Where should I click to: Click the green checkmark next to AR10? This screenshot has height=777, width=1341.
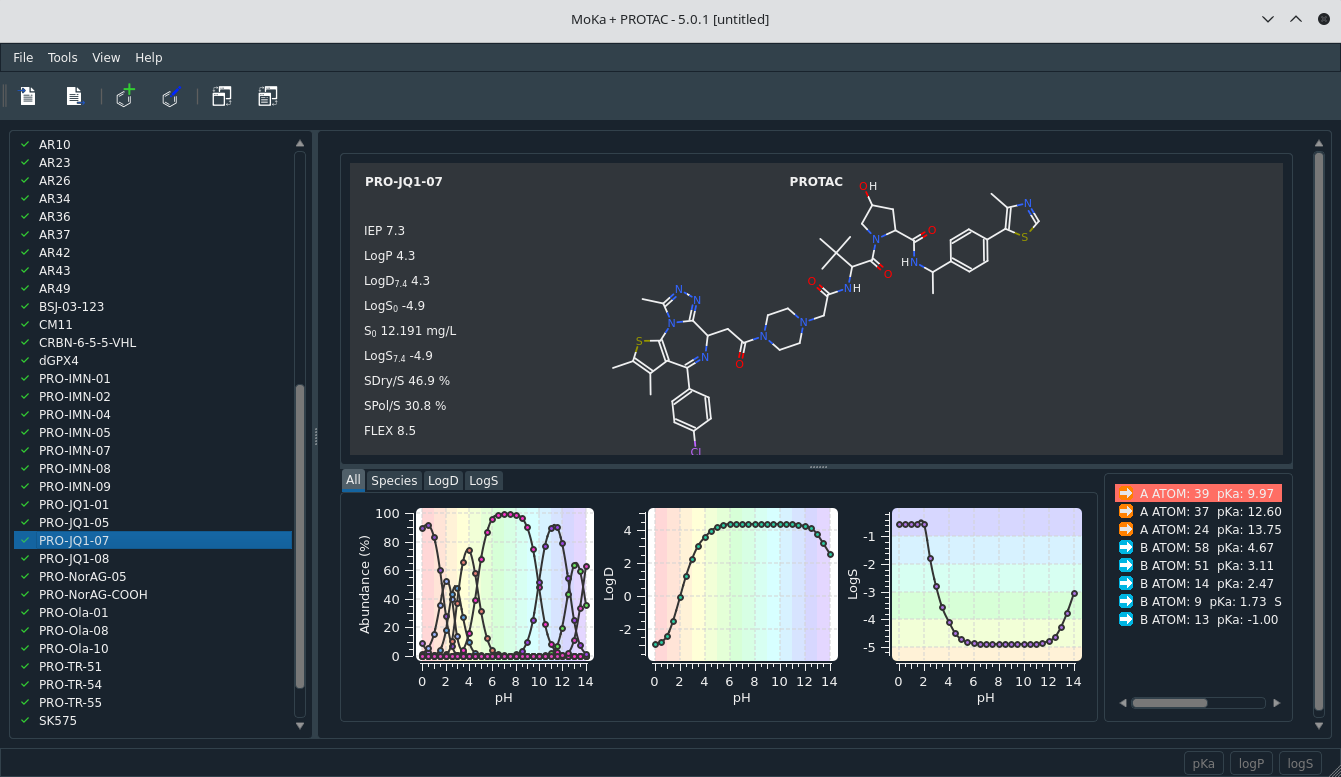tap(25, 144)
